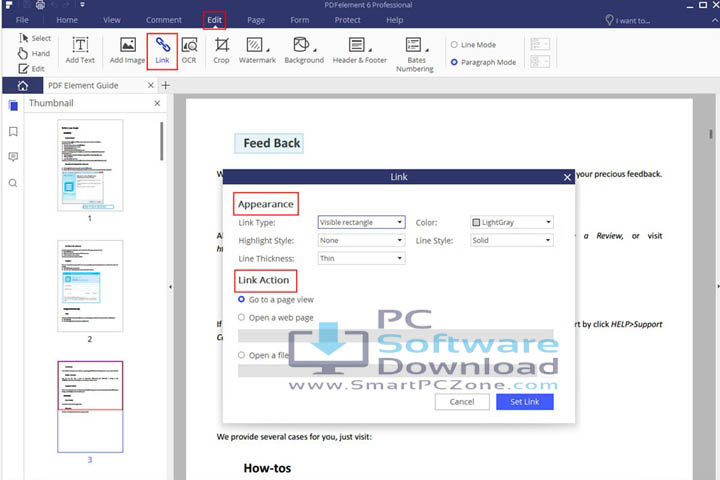Click the I want to lightbulb search
This screenshot has width=720, height=480.
[x=627, y=20]
